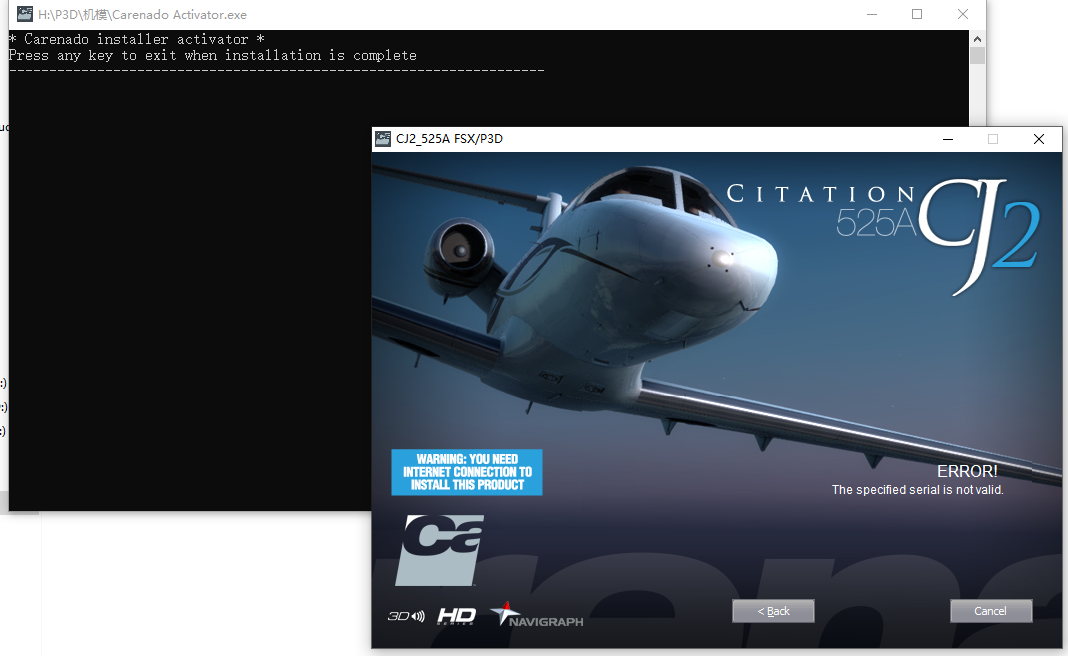The height and width of the screenshot is (656, 1068).
Task: Minimize the Carenado Activator console window
Action: pyautogui.click(x=872, y=14)
